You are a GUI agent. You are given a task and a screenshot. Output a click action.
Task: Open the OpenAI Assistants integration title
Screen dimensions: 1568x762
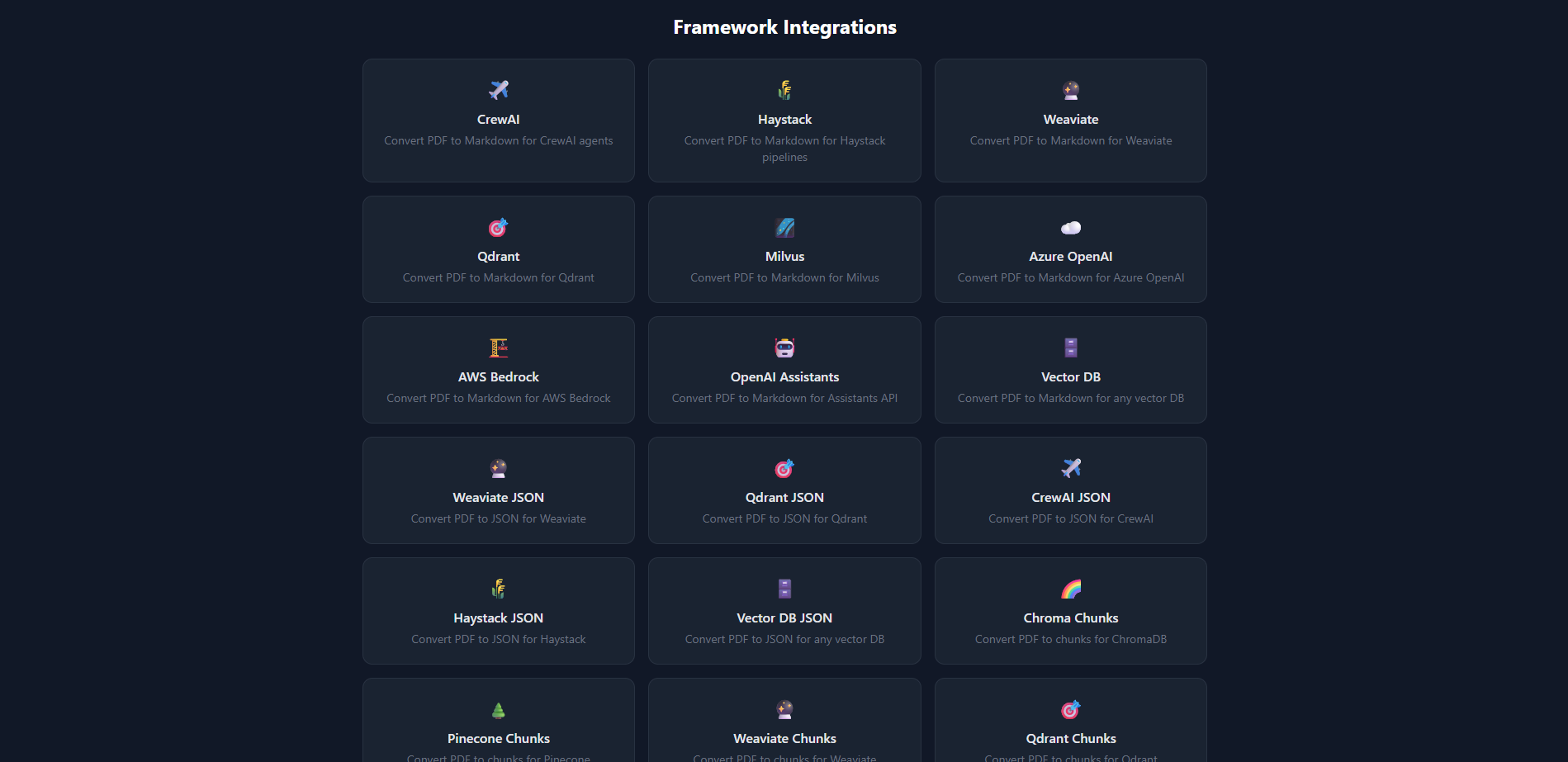click(784, 377)
